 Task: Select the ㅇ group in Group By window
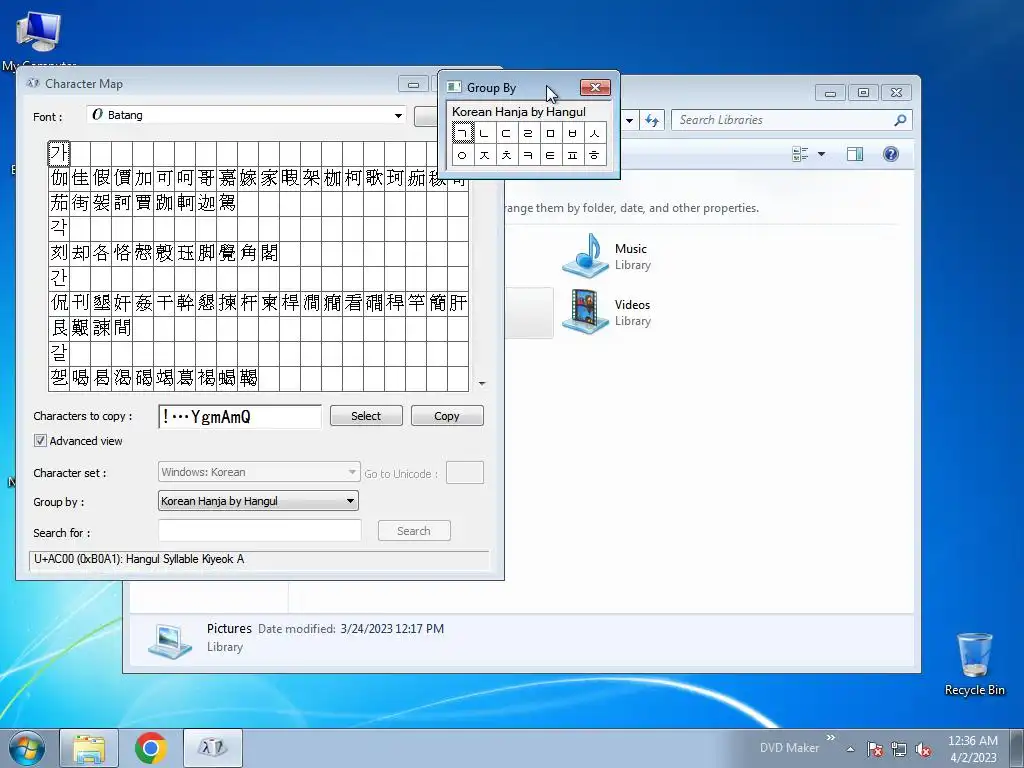click(x=462, y=155)
